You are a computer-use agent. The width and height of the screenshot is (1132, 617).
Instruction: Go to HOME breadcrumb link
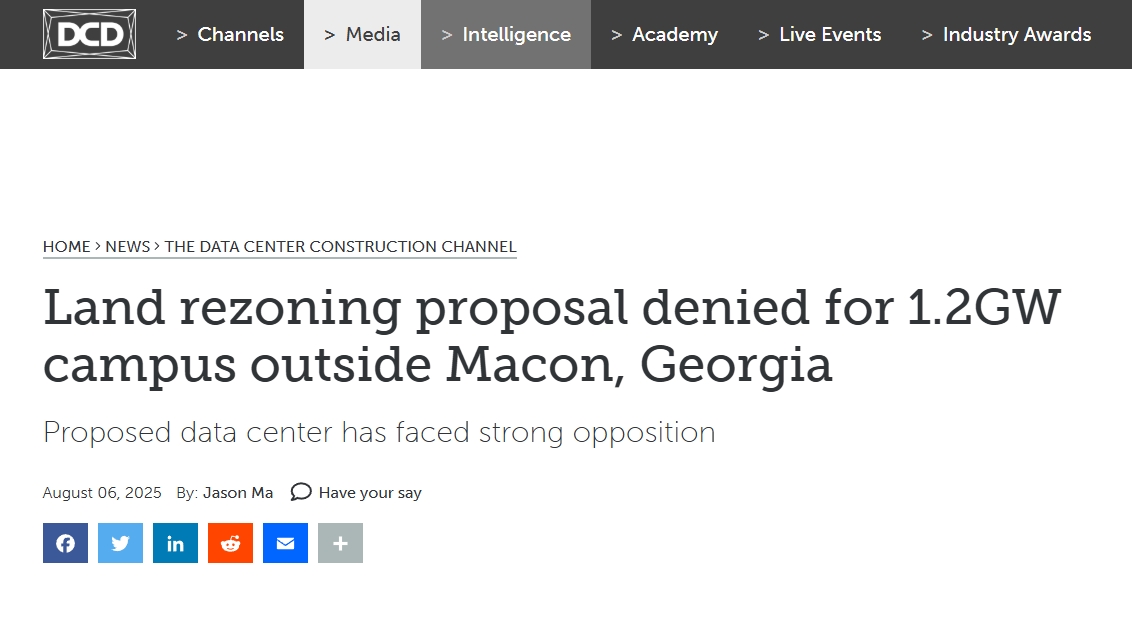pyautogui.click(x=66, y=247)
